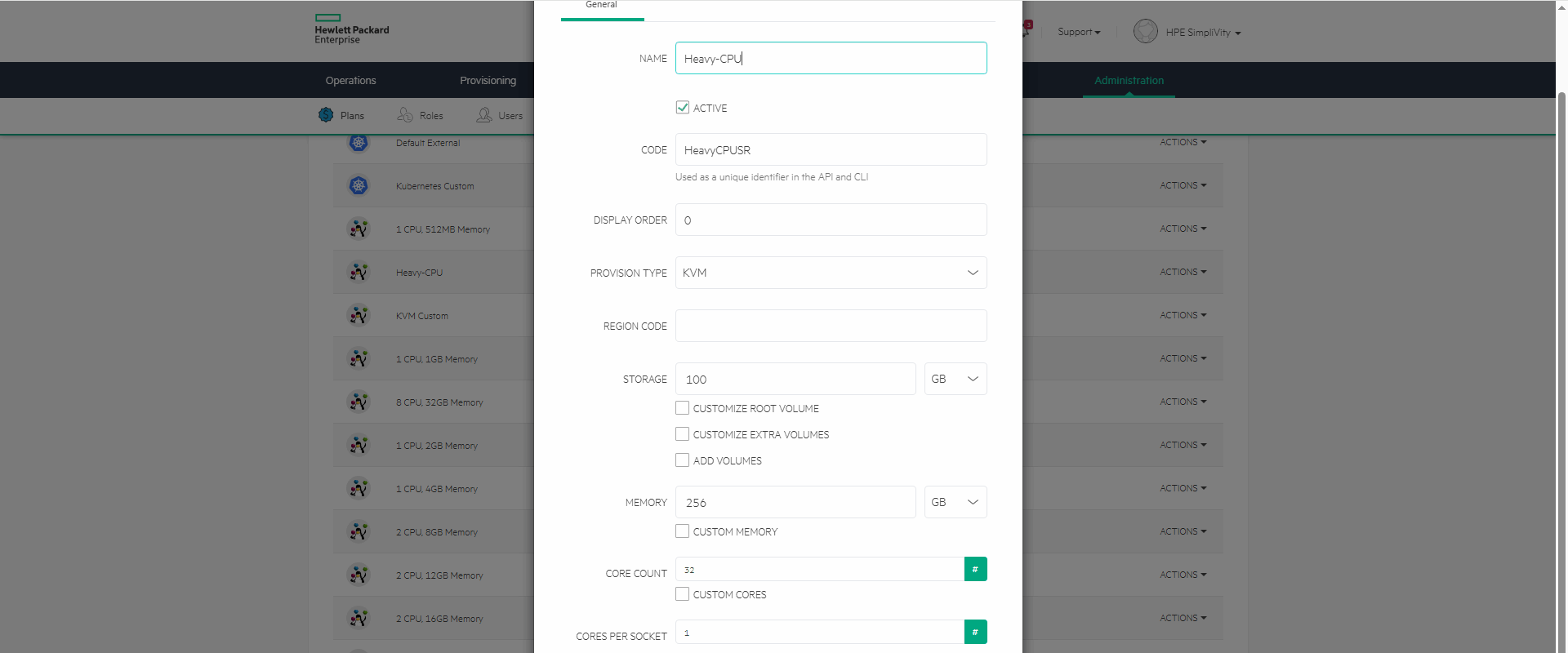Open Actions for the KVM Custom plan
Viewport: 1568px width, 653px height.
point(1183,315)
